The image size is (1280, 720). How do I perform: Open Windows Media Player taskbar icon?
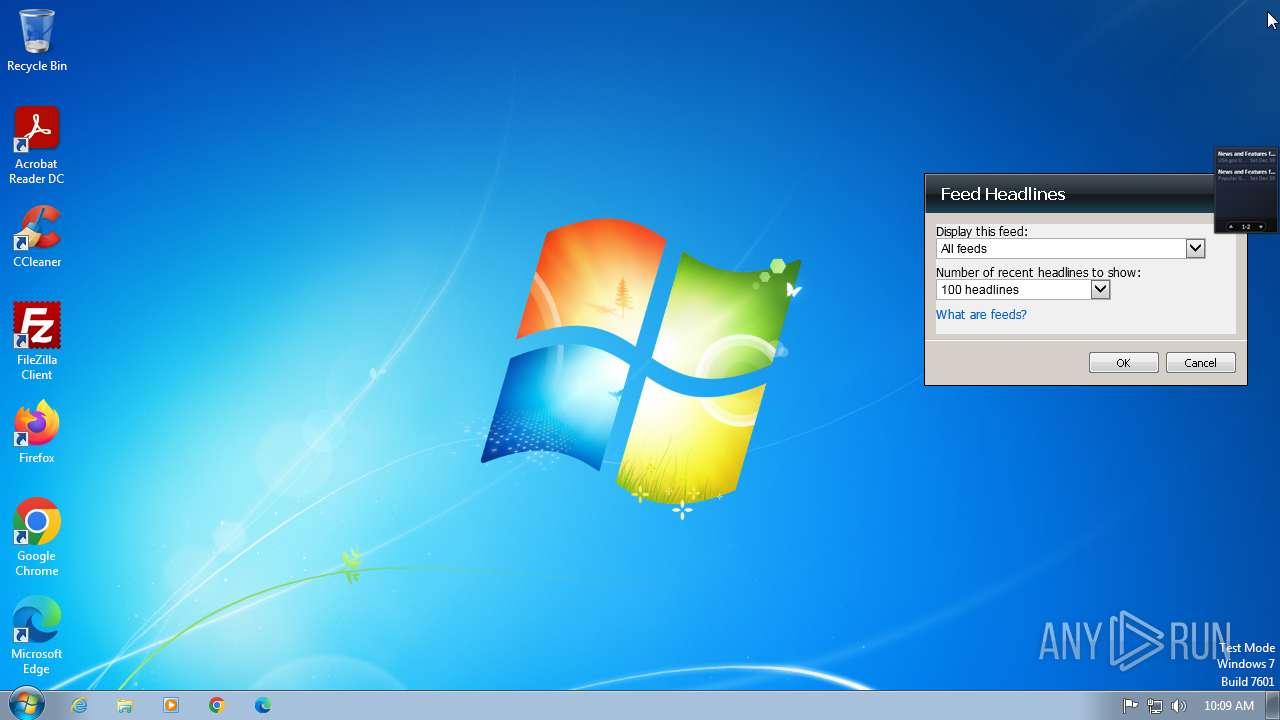coord(171,705)
